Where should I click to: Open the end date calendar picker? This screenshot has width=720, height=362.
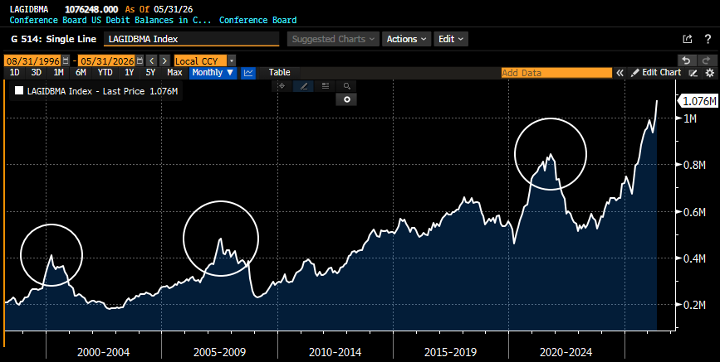tap(140, 61)
